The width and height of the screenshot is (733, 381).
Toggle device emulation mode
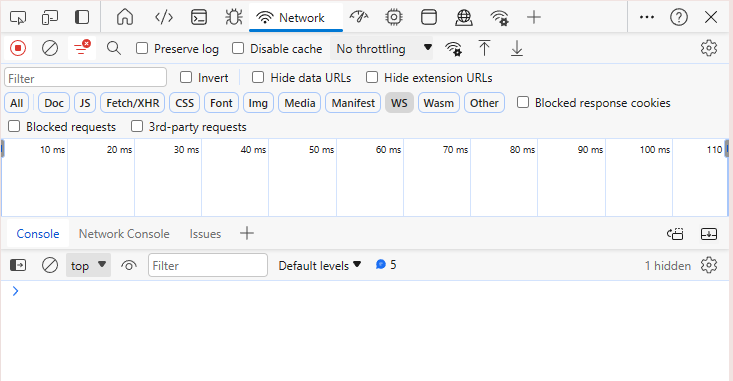pyautogui.click(x=50, y=18)
